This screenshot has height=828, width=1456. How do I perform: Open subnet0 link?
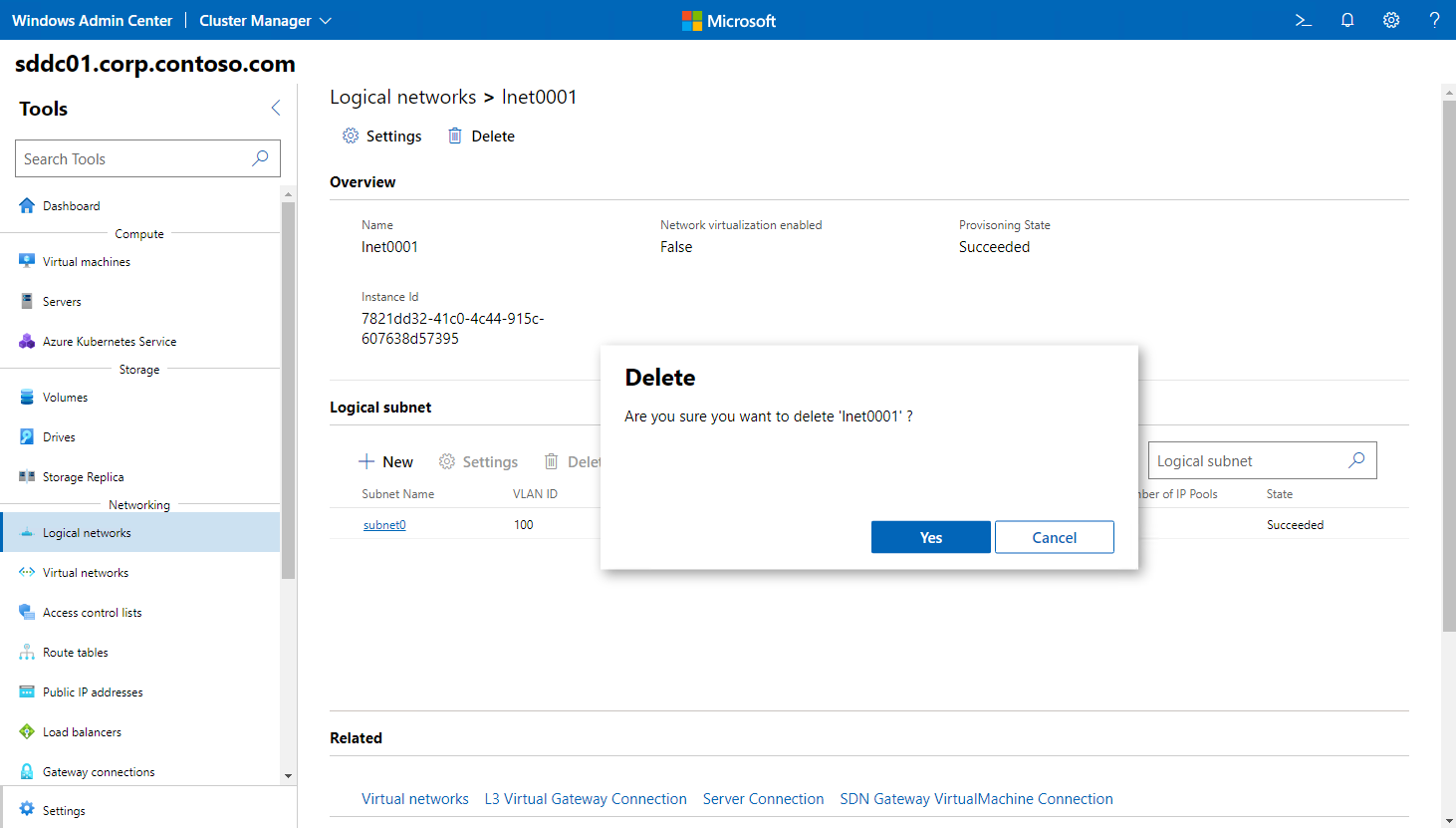click(384, 525)
